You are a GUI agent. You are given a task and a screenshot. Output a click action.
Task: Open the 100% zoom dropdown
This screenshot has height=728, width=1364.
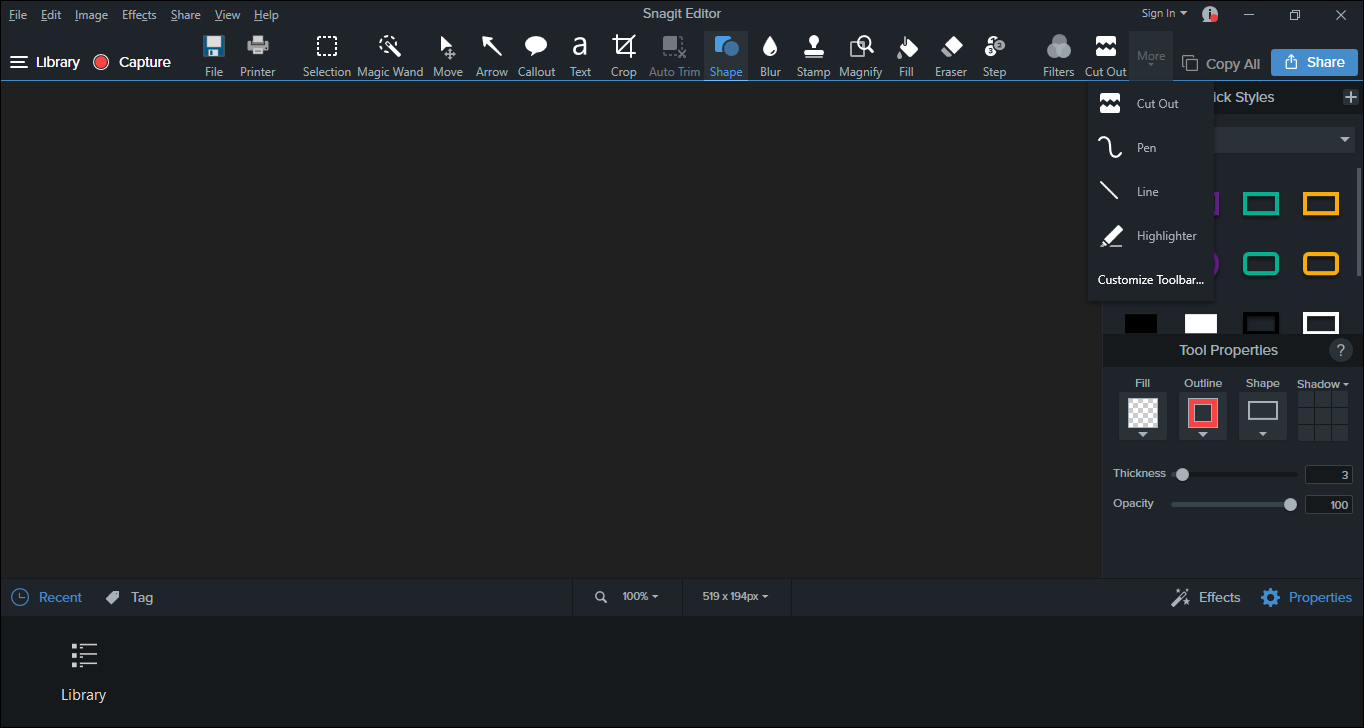640,596
